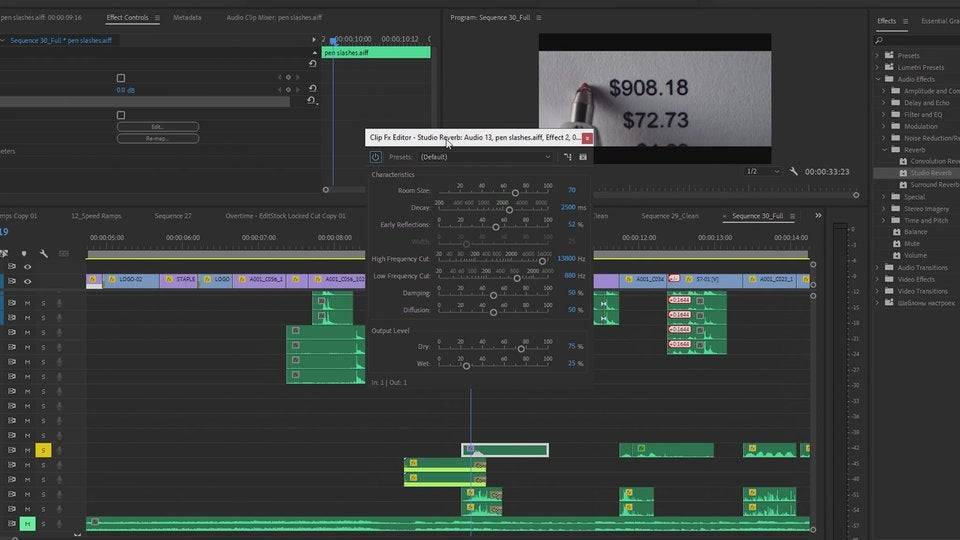Click the reset parameter arrow beside 0.0 dB
Image resolution: width=960 pixels, height=540 pixels.
click(x=312, y=89)
